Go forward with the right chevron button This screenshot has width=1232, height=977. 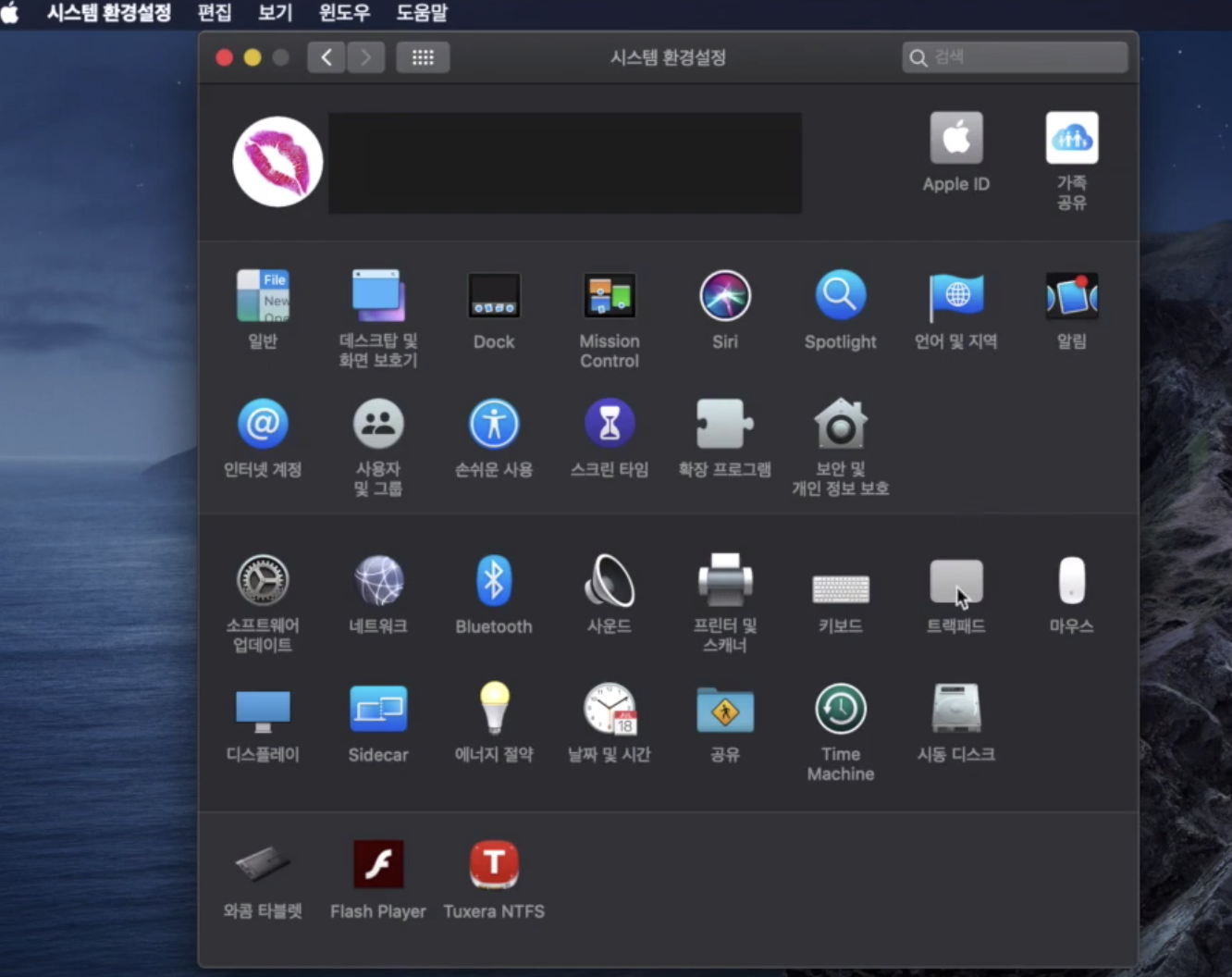pyautogui.click(x=365, y=57)
